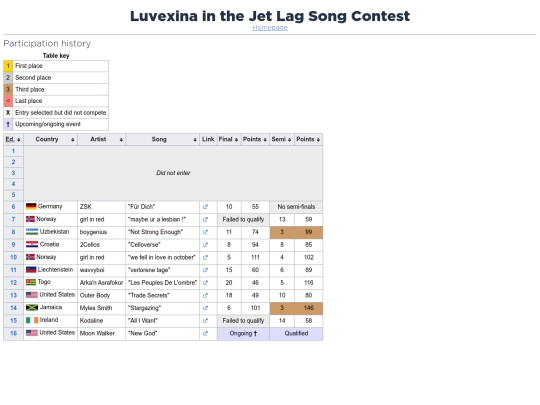The width and height of the screenshot is (540, 405).
Task: Click the red Last place key swatch
Action: (x=8, y=101)
